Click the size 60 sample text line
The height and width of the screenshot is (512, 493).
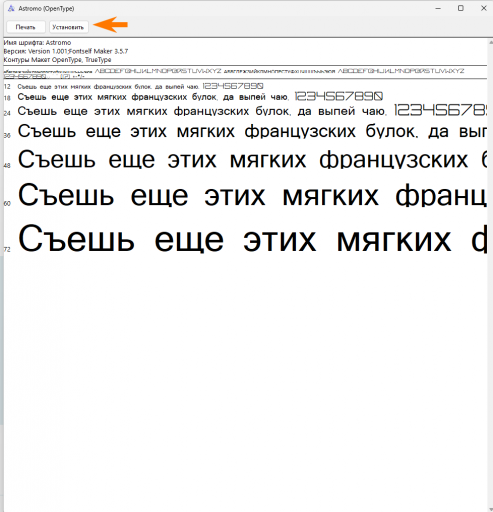[252, 195]
